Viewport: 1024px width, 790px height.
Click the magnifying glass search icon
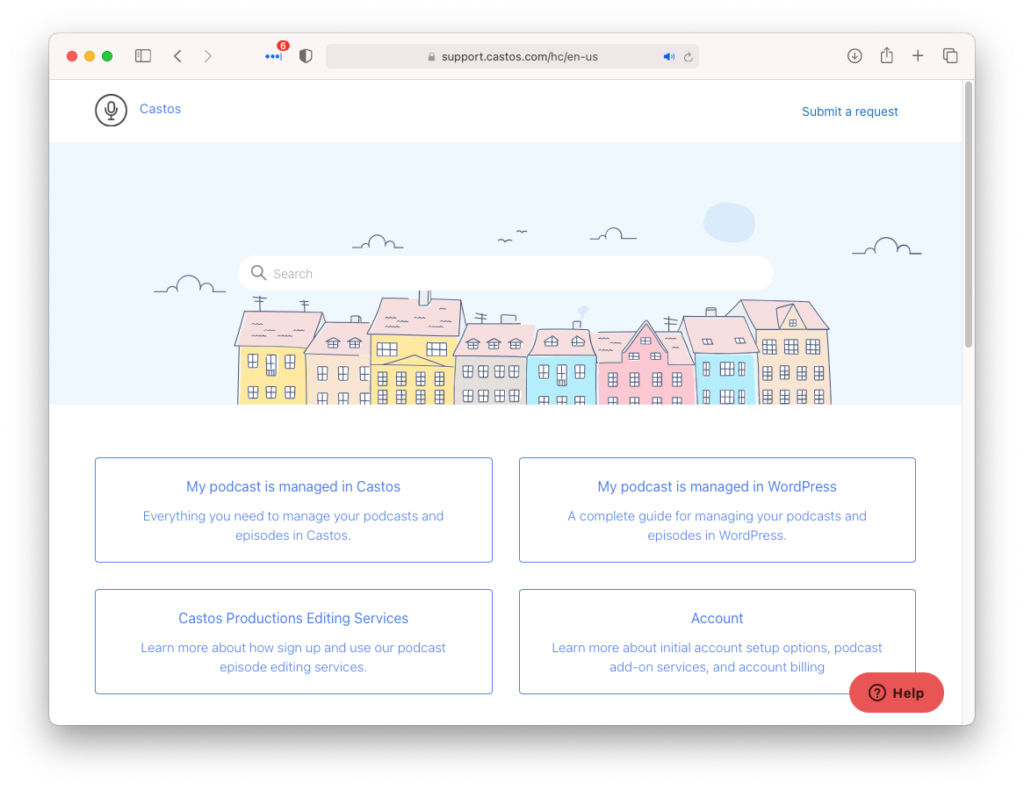click(259, 273)
